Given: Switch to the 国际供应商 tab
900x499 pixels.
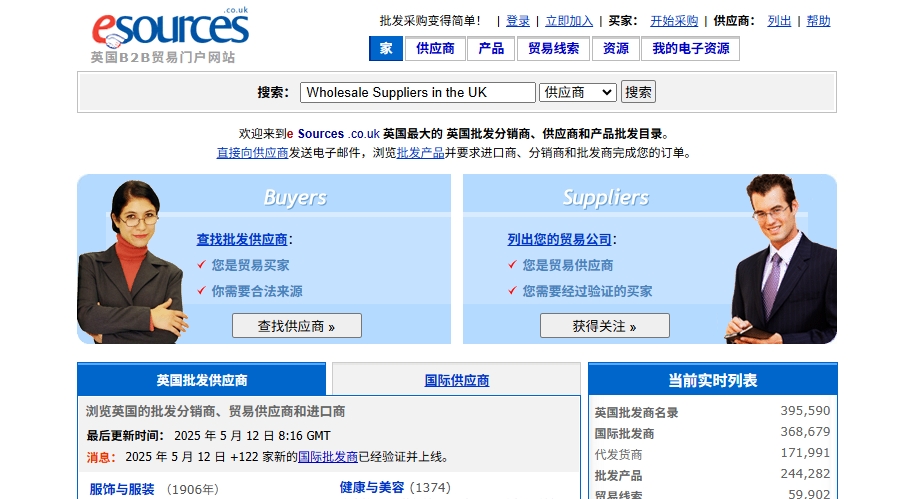Looking at the screenshot, I should pyautogui.click(x=456, y=380).
